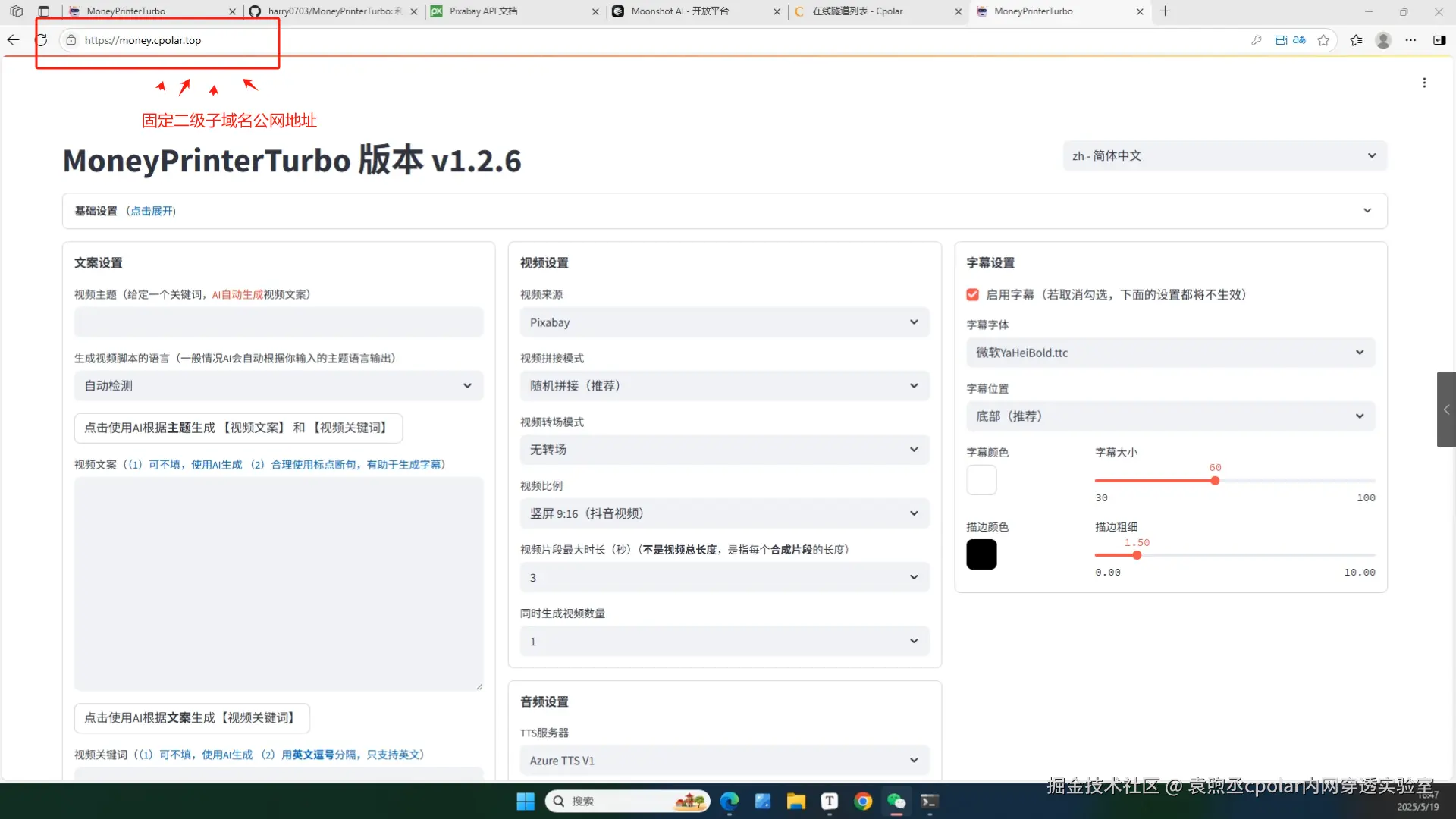1456x819 pixels.
Task: Click the Chrome taskbar icon
Action: pyautogui.click(x=862, y=802)
